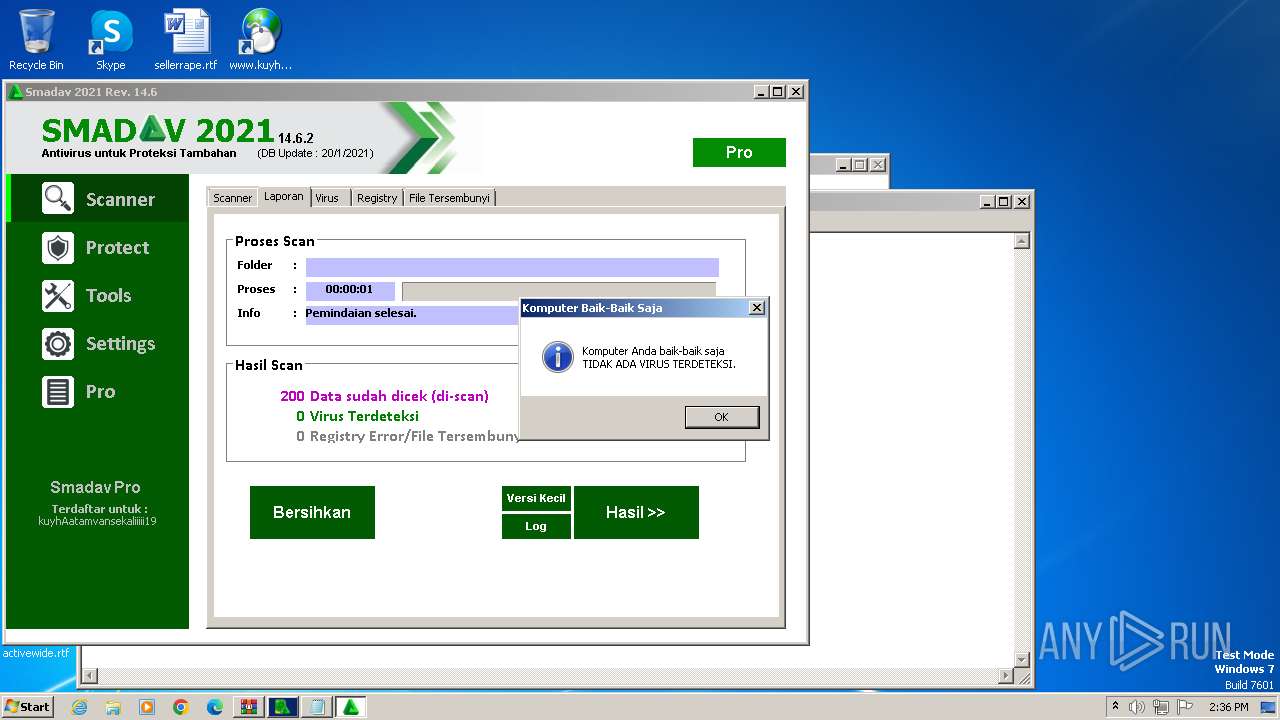This screenshot has width=1280, height=720.
Task: Open the dark Smadav installer taskbar item
Action: click(283, 707)
